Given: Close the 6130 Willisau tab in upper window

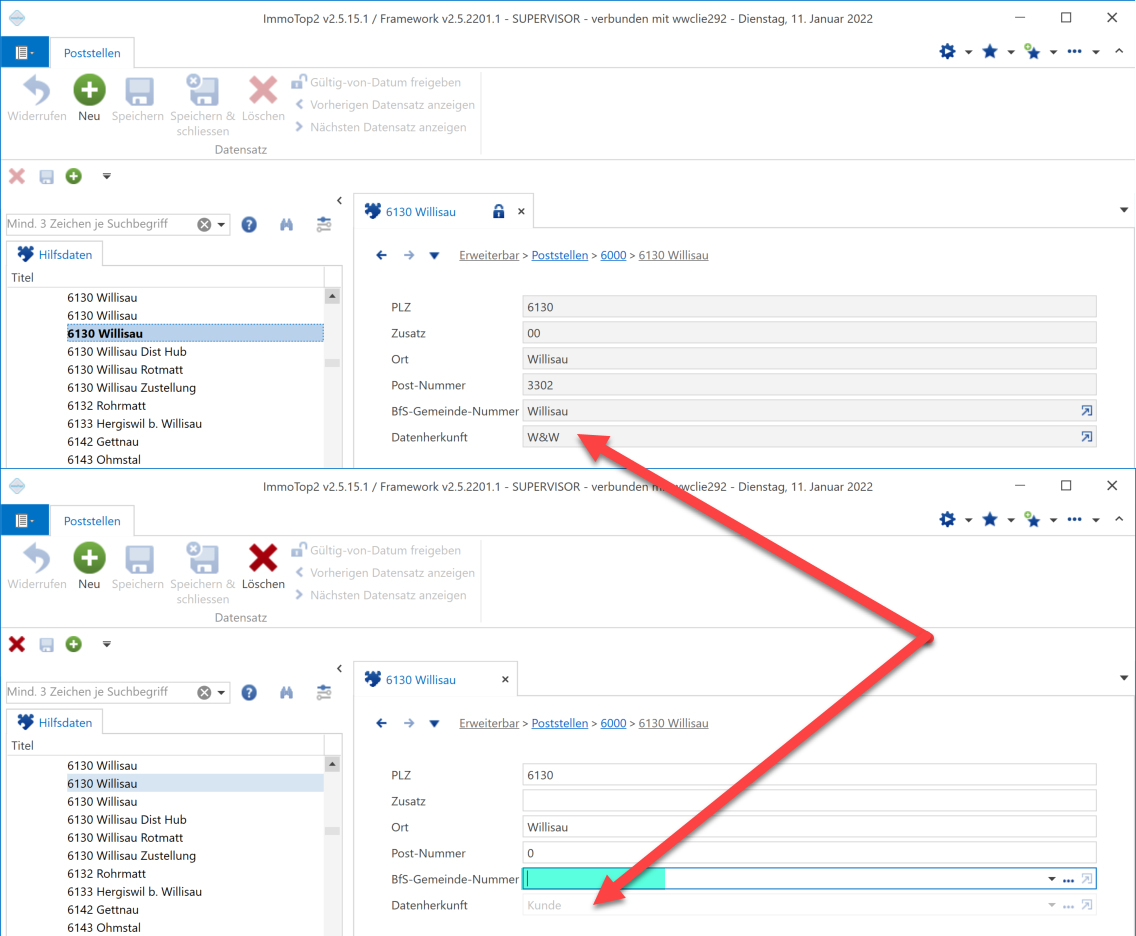Looking at the screenshot, I should click(521, 212).
